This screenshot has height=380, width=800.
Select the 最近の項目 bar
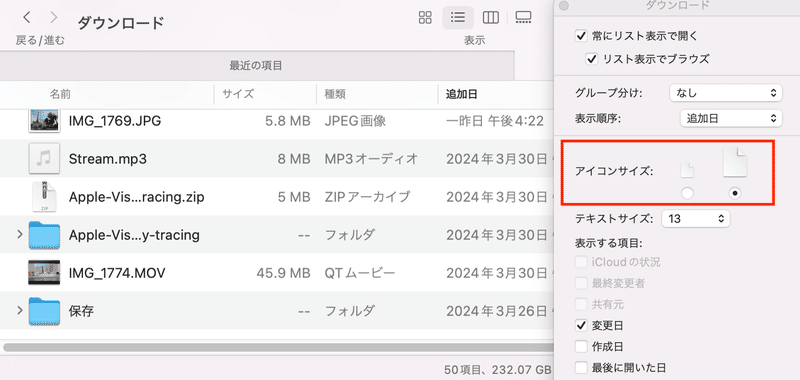[256, 65]
